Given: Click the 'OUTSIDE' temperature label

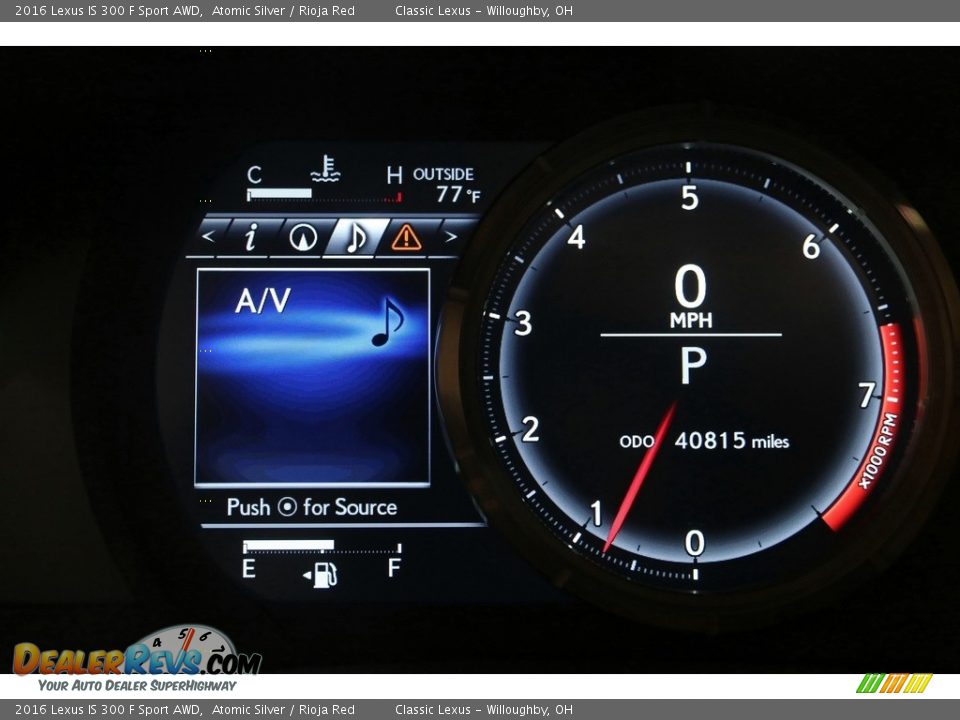Looking at the screenshot, I should coord(443,174).
